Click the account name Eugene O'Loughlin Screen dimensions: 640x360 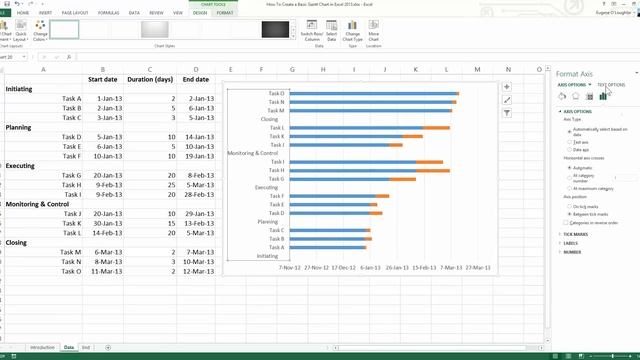613,13
